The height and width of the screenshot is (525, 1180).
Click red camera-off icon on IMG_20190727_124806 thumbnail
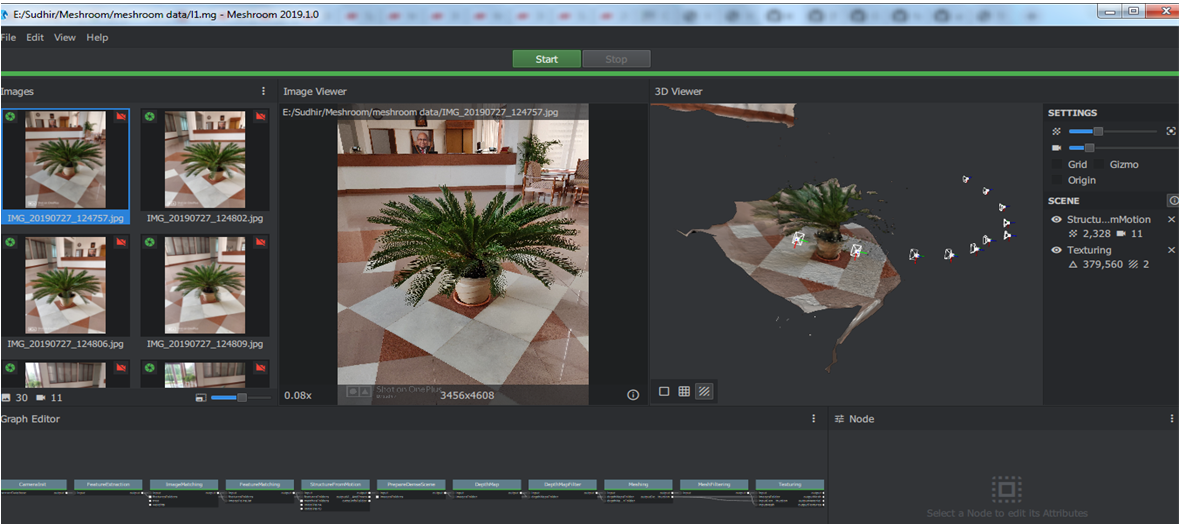coord(120,242)
